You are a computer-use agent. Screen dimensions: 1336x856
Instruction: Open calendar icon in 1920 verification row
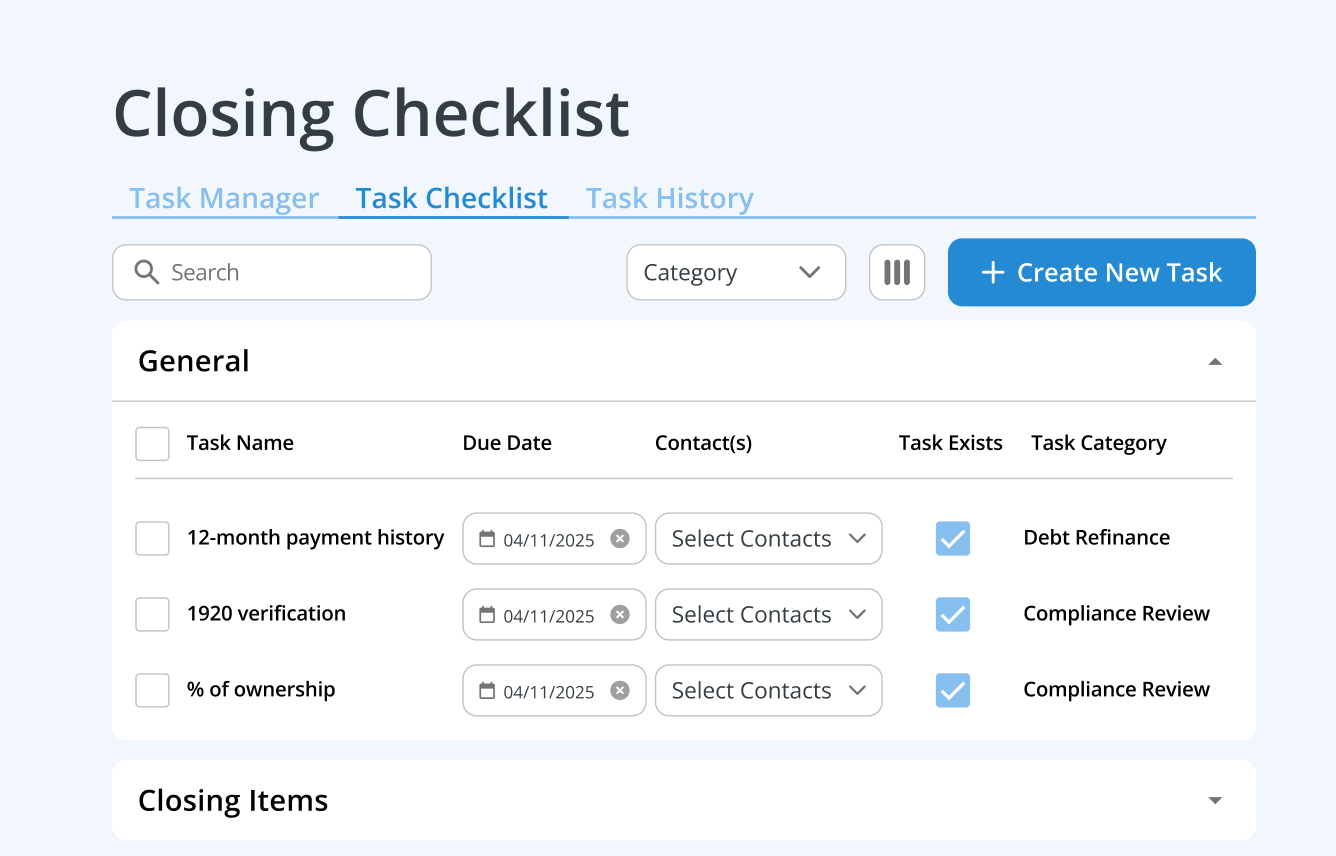pyautogui.click(x=487, y=615)
